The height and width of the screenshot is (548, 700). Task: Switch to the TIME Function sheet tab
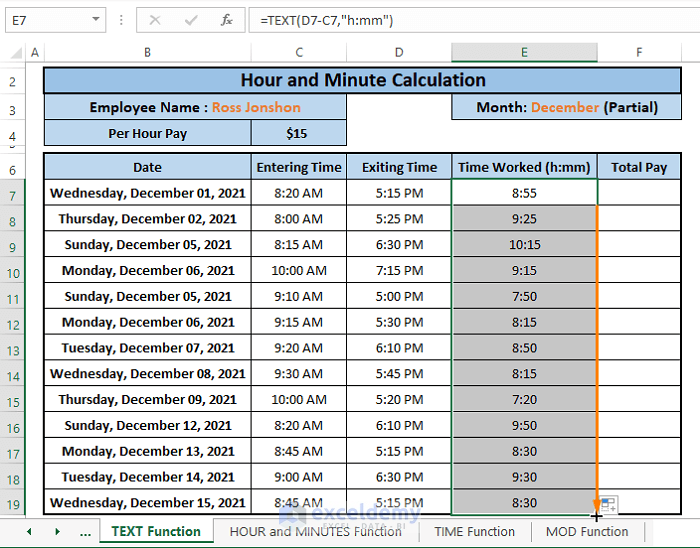coord(474,532)
